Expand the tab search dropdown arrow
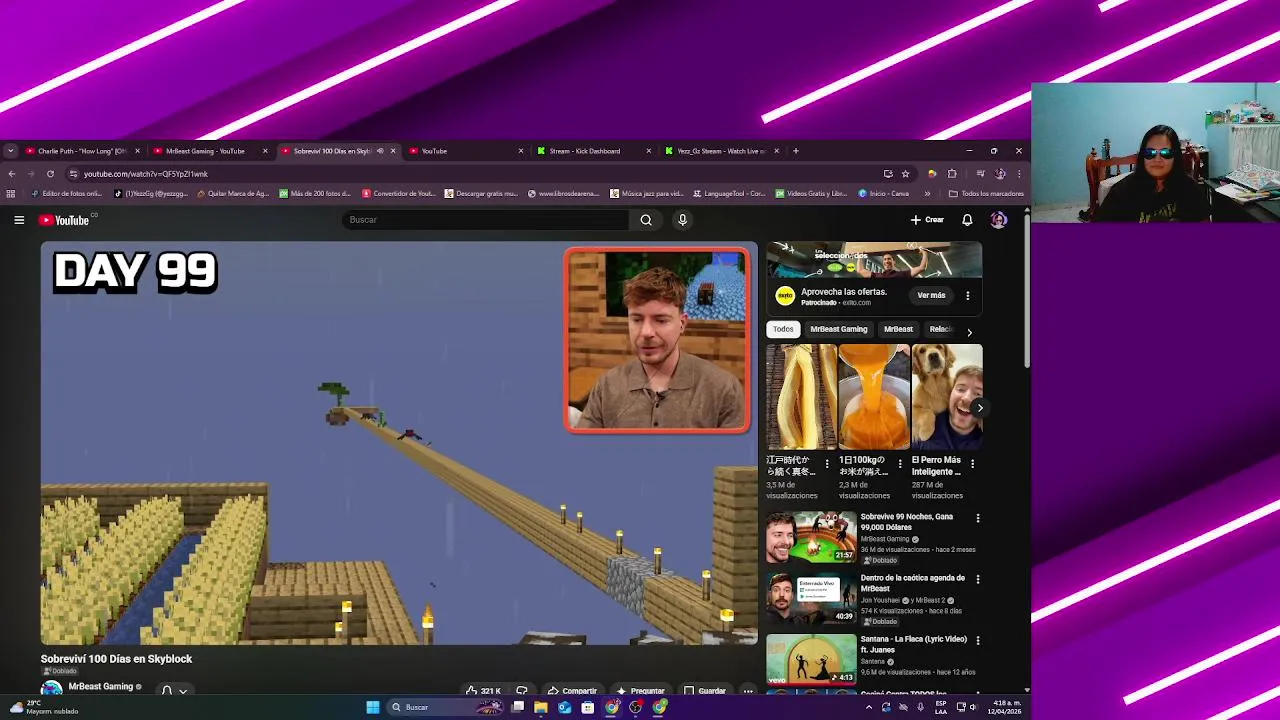 (10, 151)
